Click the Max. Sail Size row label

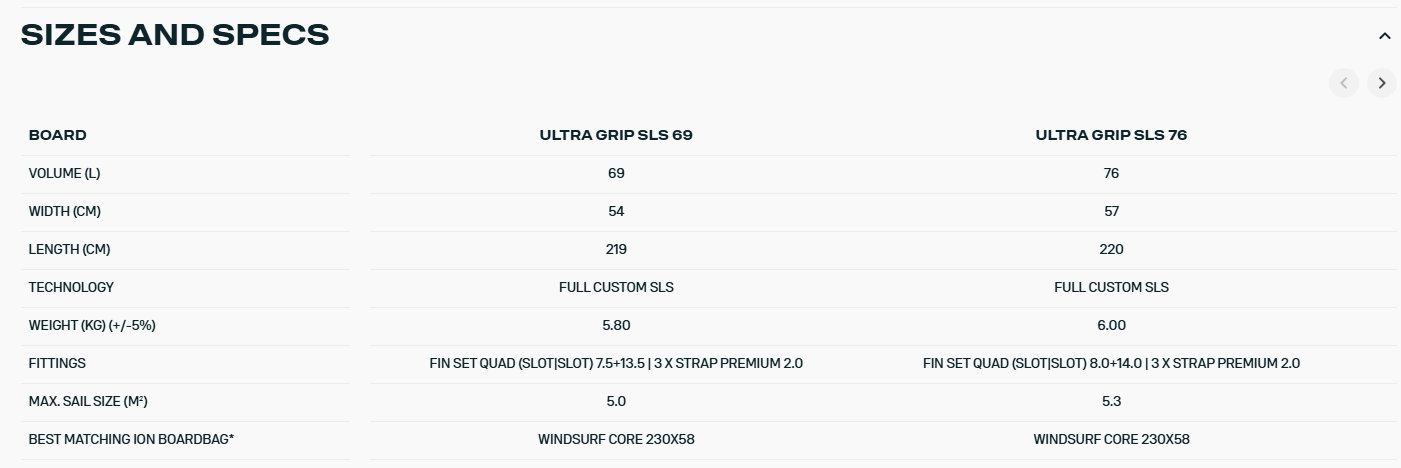coord(88,401)
